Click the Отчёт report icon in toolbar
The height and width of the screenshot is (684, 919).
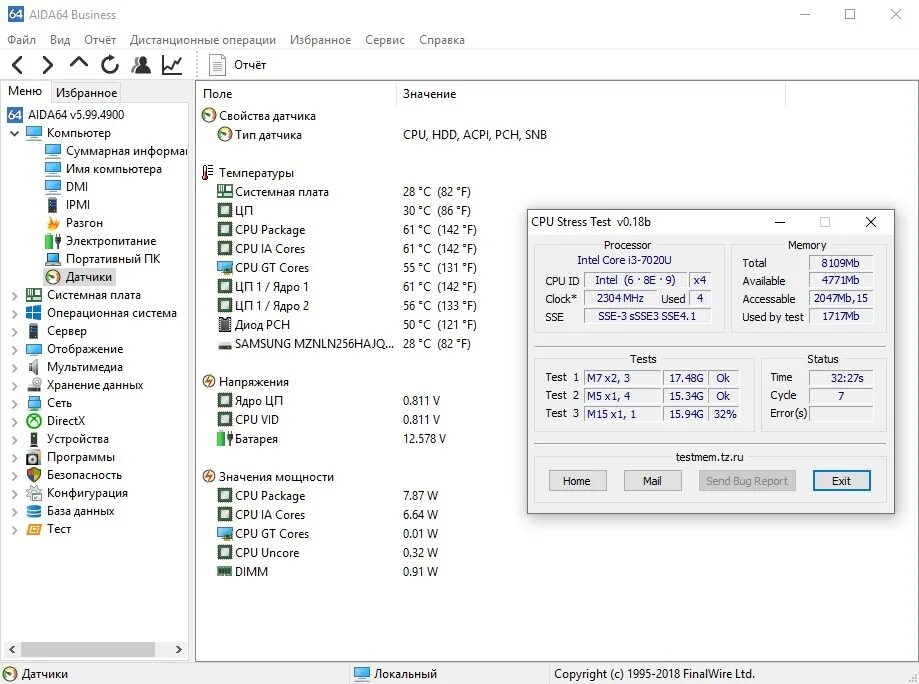pos(217,64)
